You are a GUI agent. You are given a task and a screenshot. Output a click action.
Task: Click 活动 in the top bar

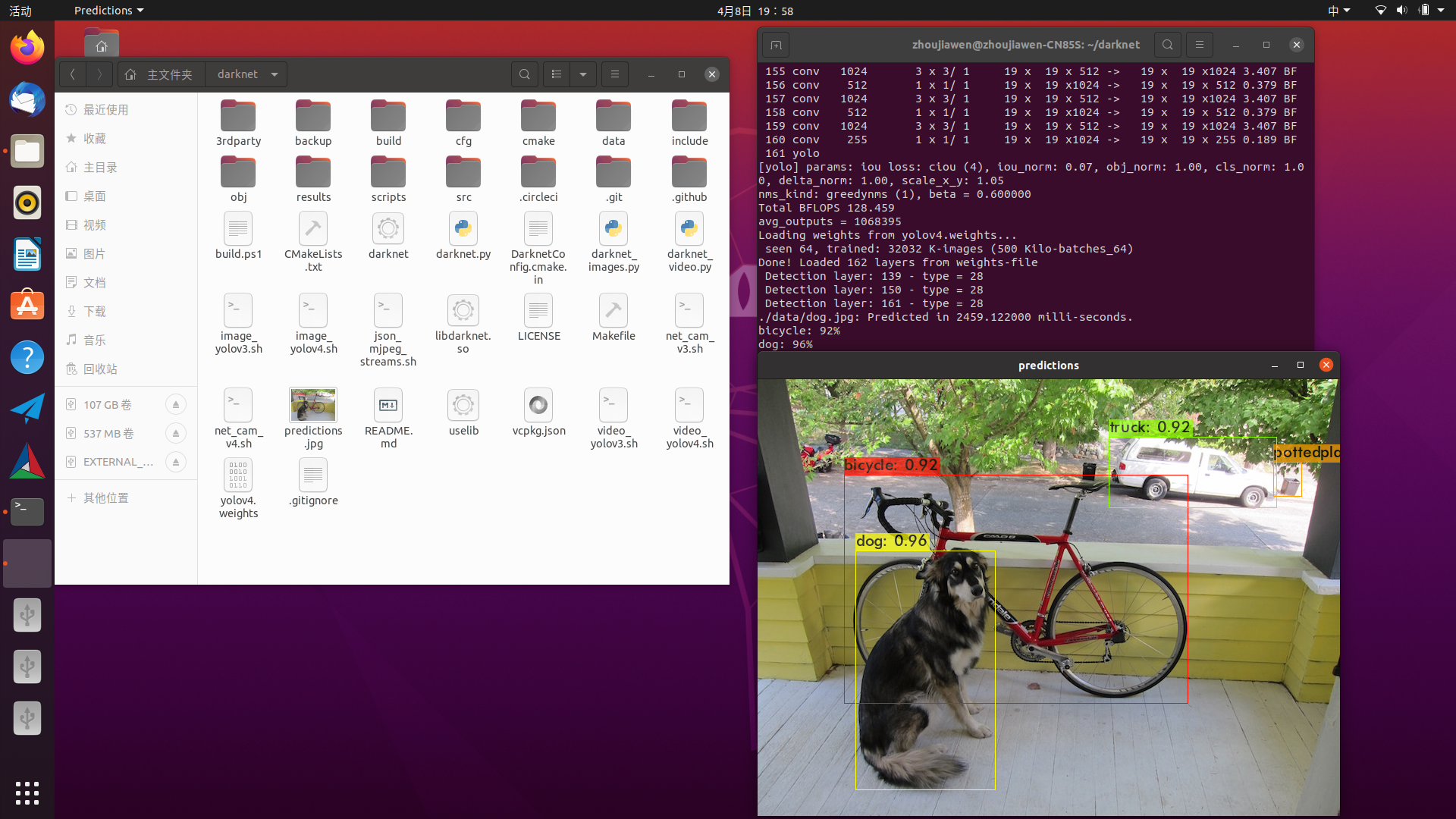click(x=20, y=10)
